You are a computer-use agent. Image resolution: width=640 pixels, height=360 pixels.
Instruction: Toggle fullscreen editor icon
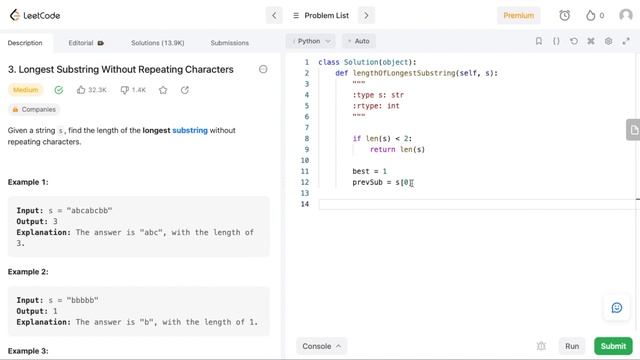tap(626, 41)
